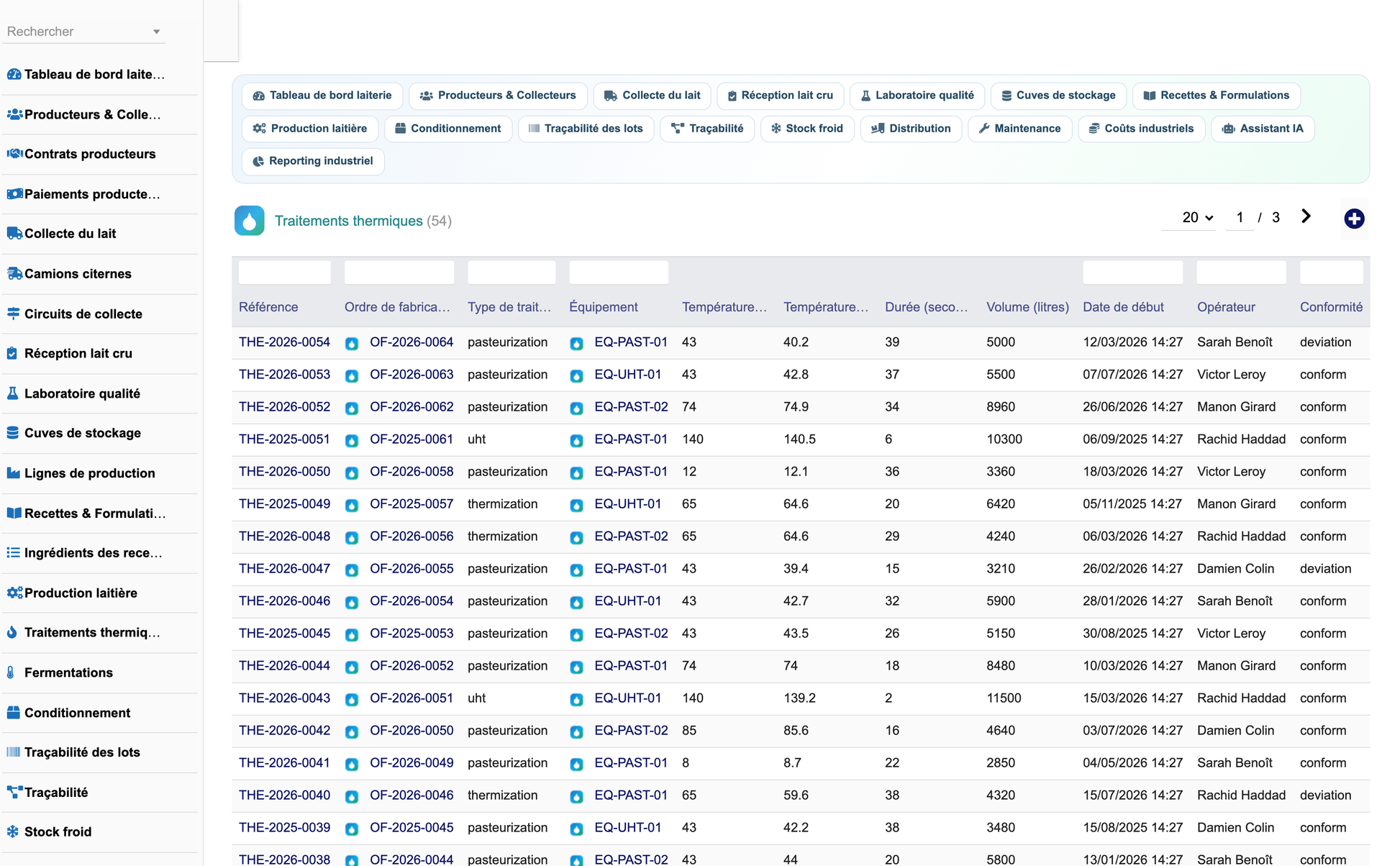Click the deviation value for THE-2026-0040
Viewport: 1400px width, 866px height.
(1325, 796)
